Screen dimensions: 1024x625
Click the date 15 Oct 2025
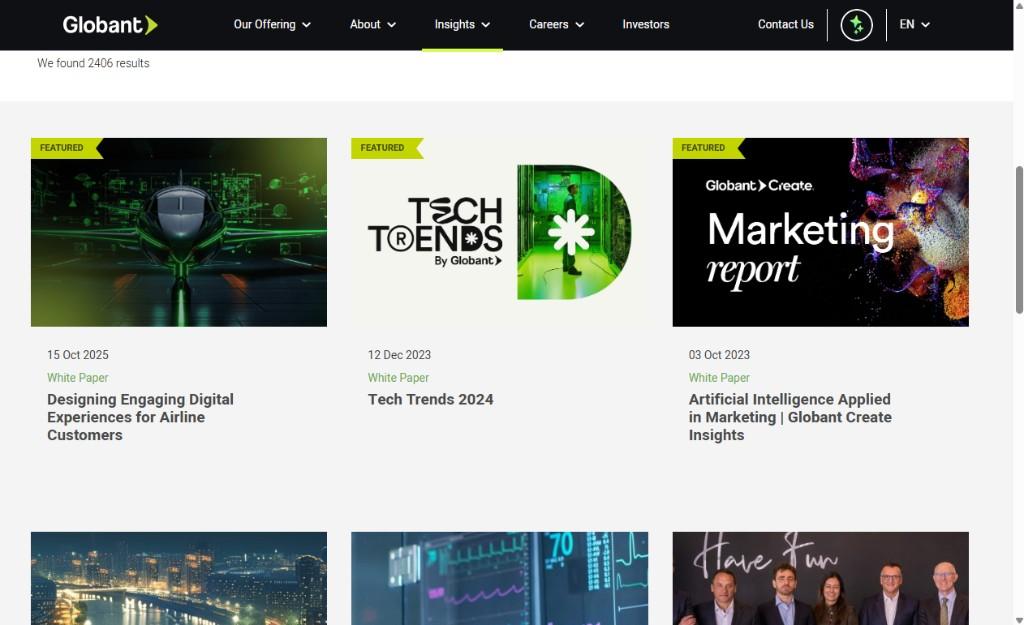tap(78, 355)
